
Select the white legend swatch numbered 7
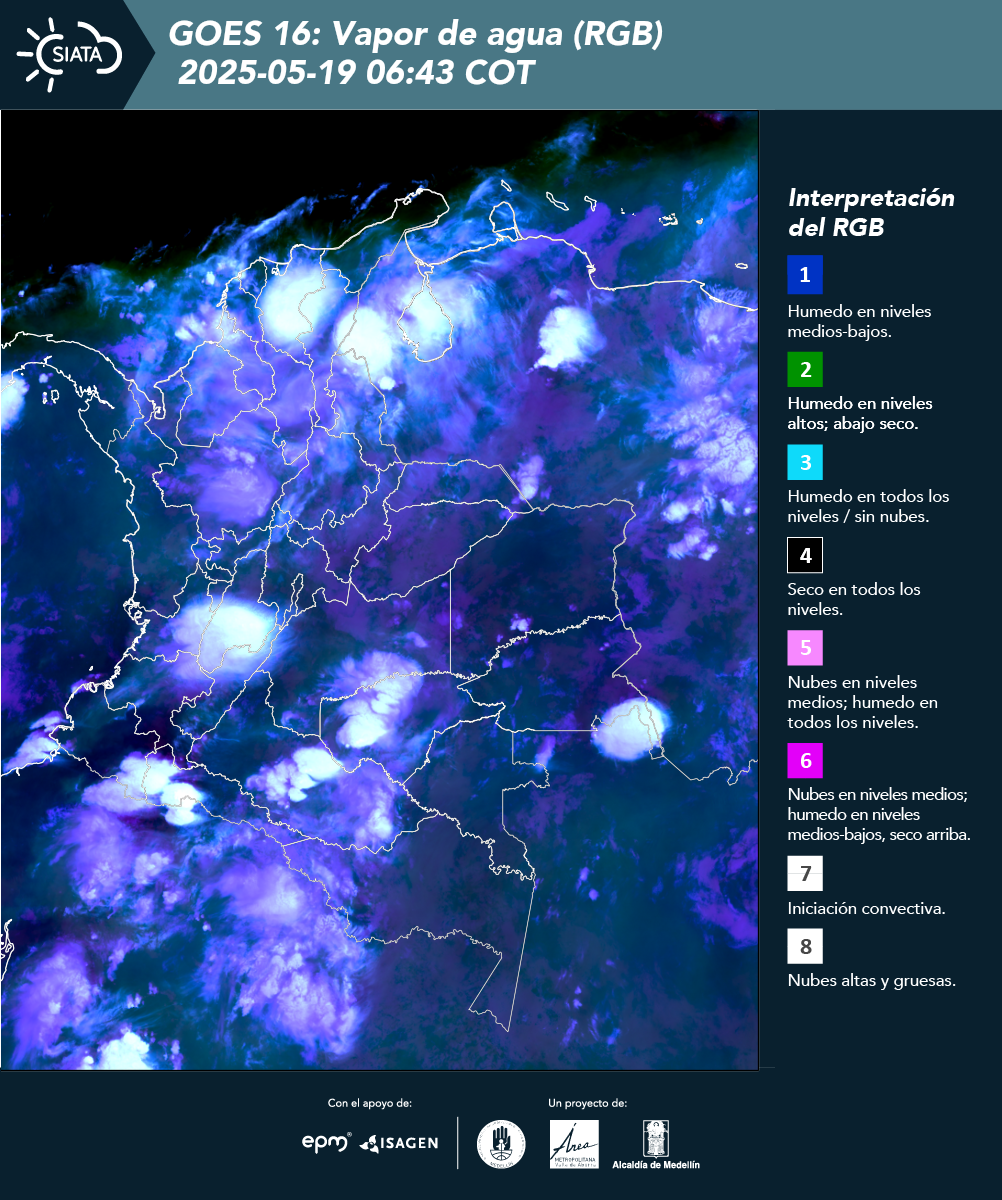tap(805, 873)
